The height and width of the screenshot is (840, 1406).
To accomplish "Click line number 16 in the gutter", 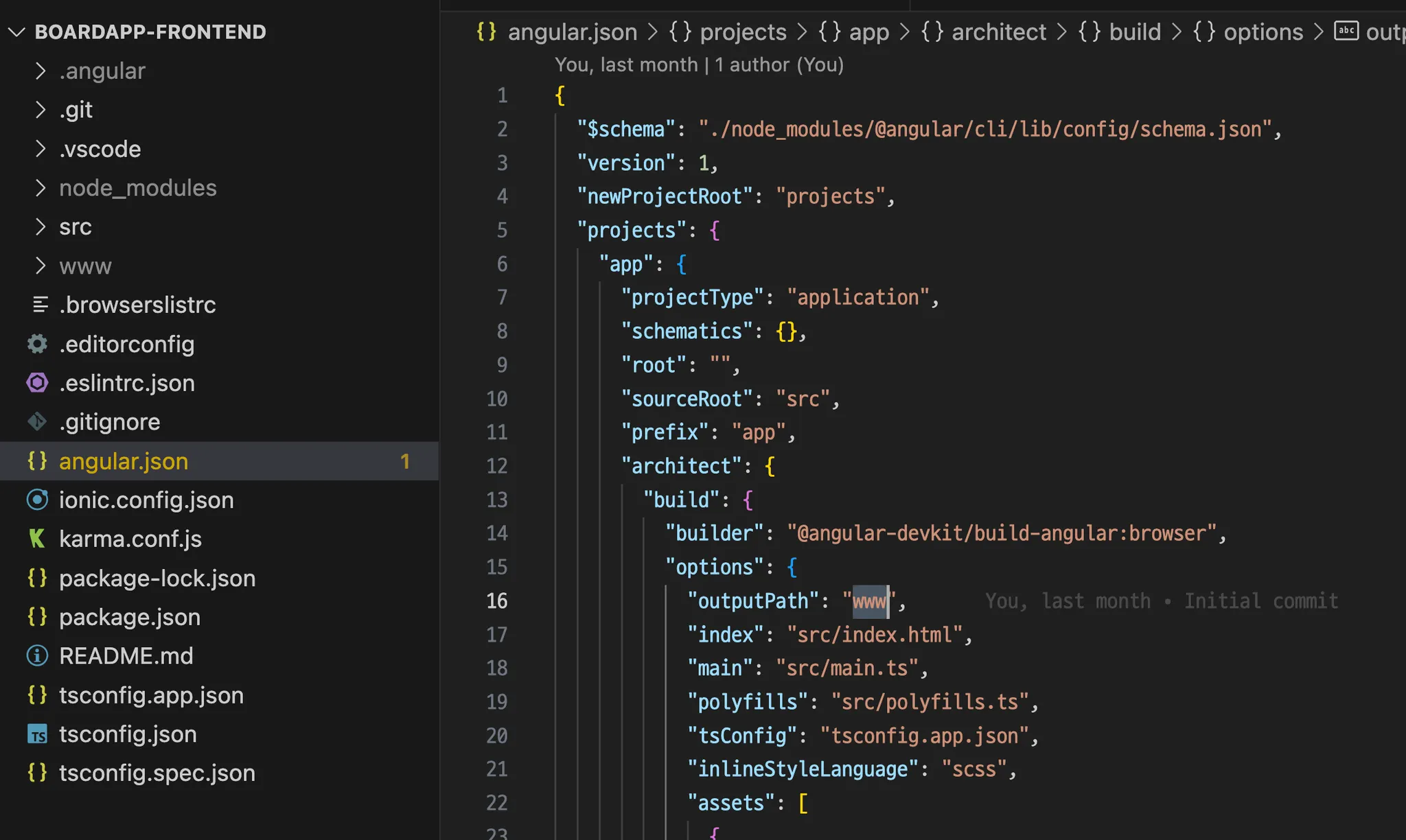I will pyautogui.click(x=496, y=601).
